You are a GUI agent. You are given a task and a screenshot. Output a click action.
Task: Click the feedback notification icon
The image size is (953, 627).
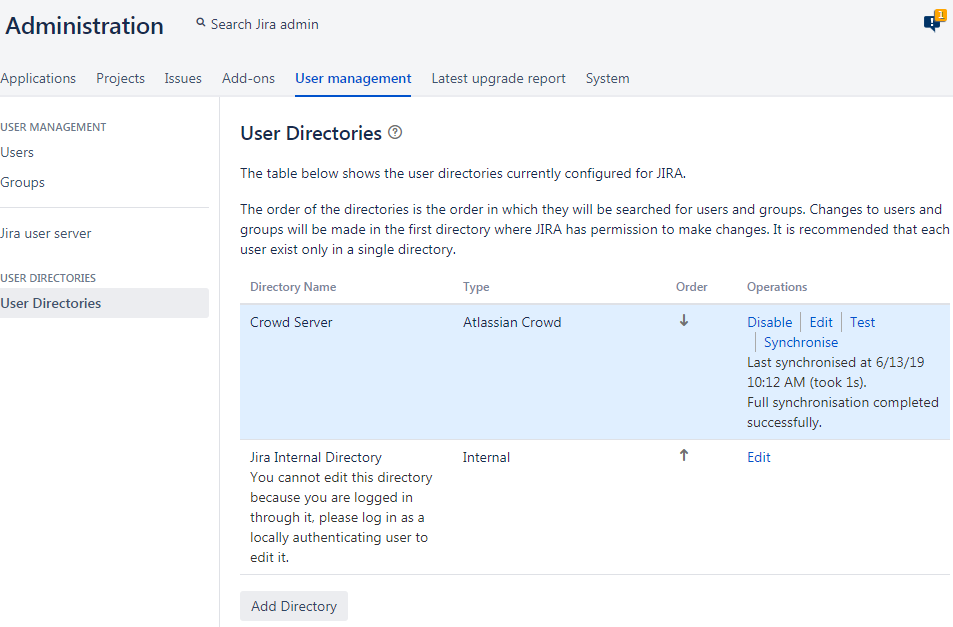[932, 23]
